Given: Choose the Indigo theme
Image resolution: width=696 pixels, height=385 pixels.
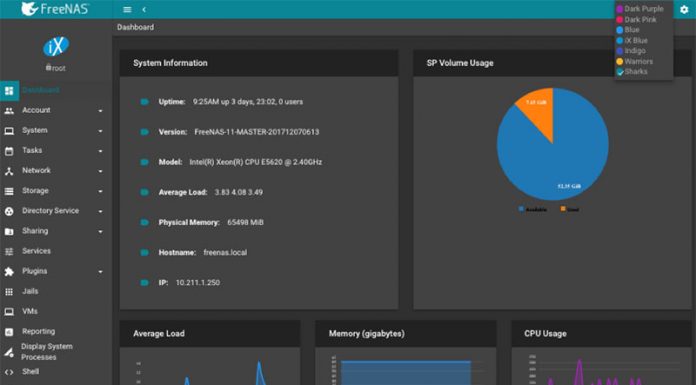Looking at the screenshot, I should pos(631,51).
